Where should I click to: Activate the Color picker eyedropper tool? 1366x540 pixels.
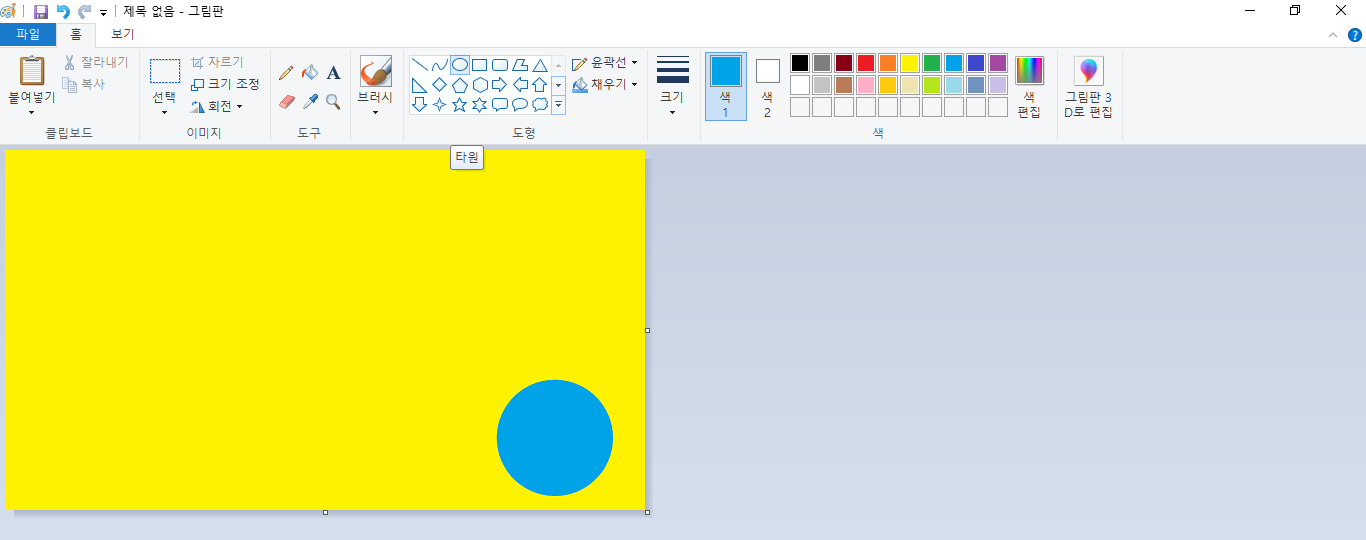click(310, 101)
